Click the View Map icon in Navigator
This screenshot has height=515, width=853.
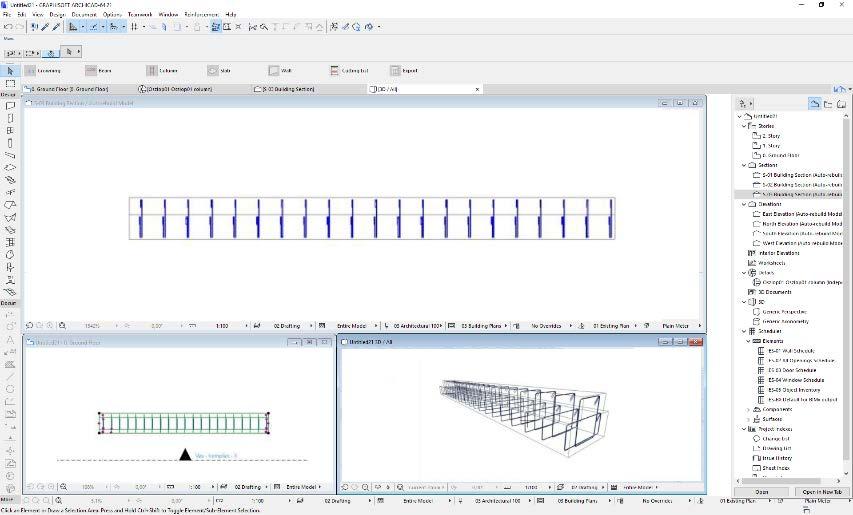tap(828, 103)
